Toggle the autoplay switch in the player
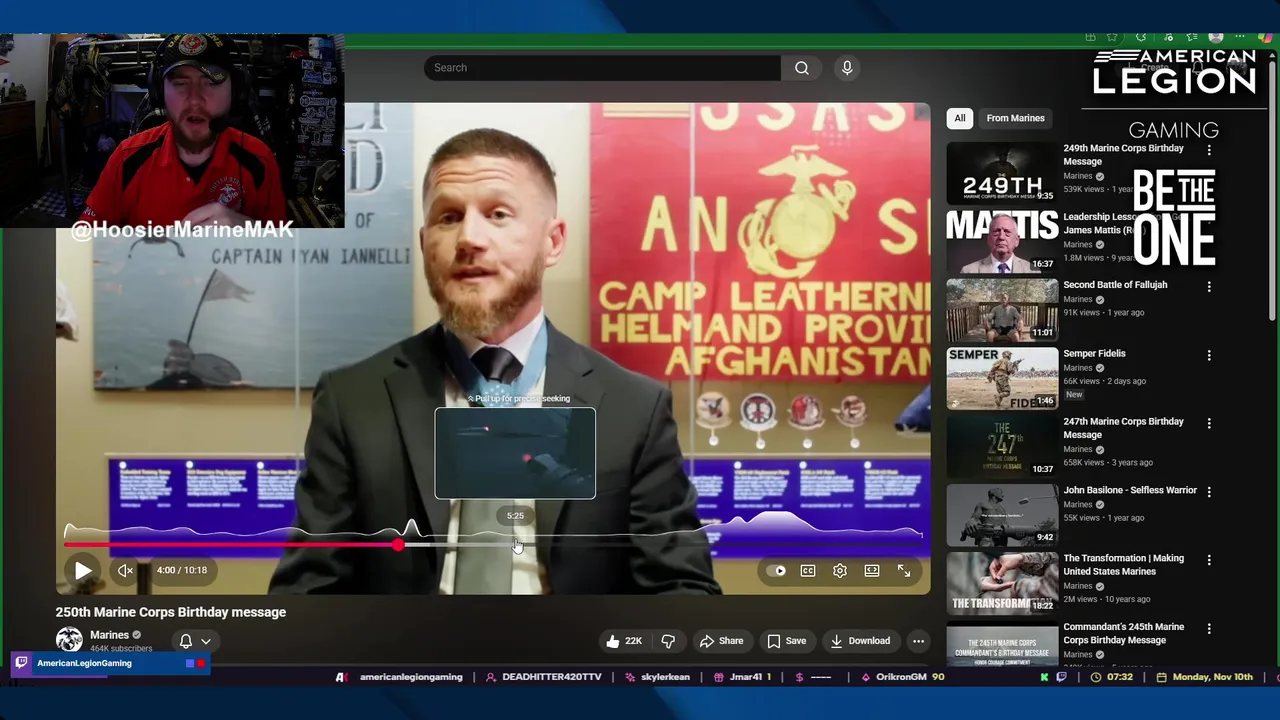Viewport: 1280px width, 720px height. (776, 571)
